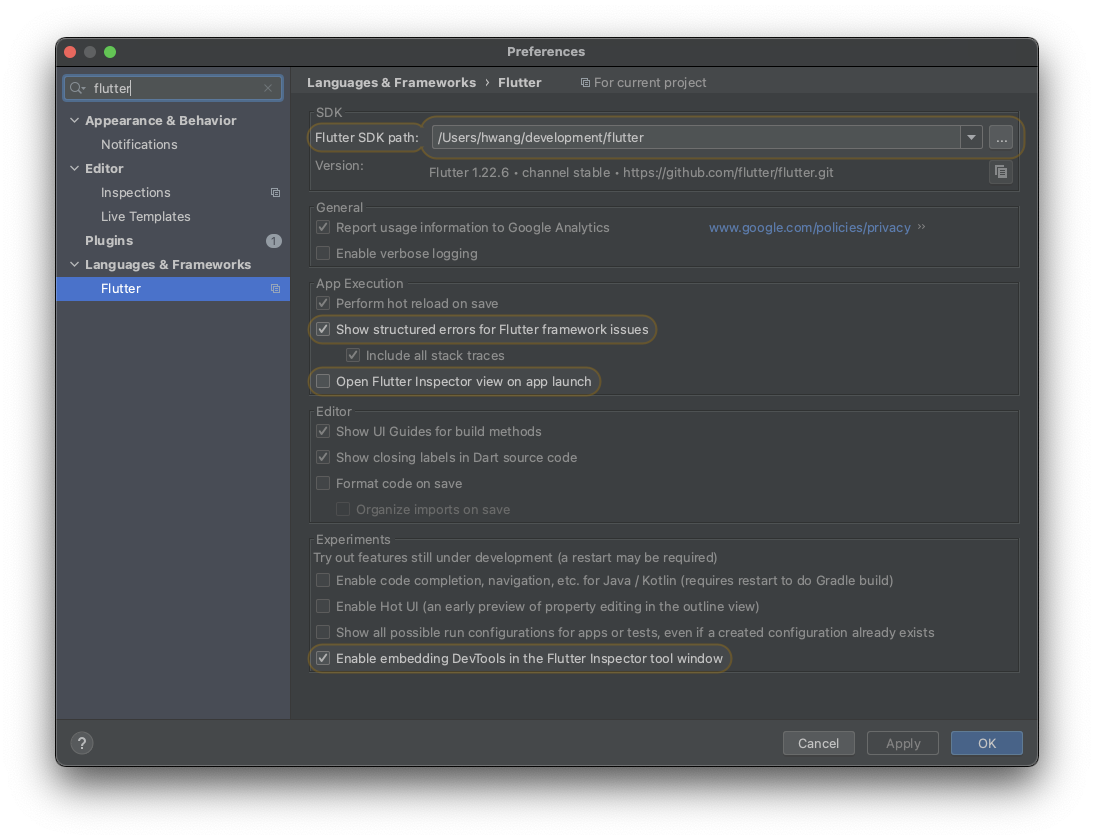Collapse Appearance & Behavior section

(75, 120)
